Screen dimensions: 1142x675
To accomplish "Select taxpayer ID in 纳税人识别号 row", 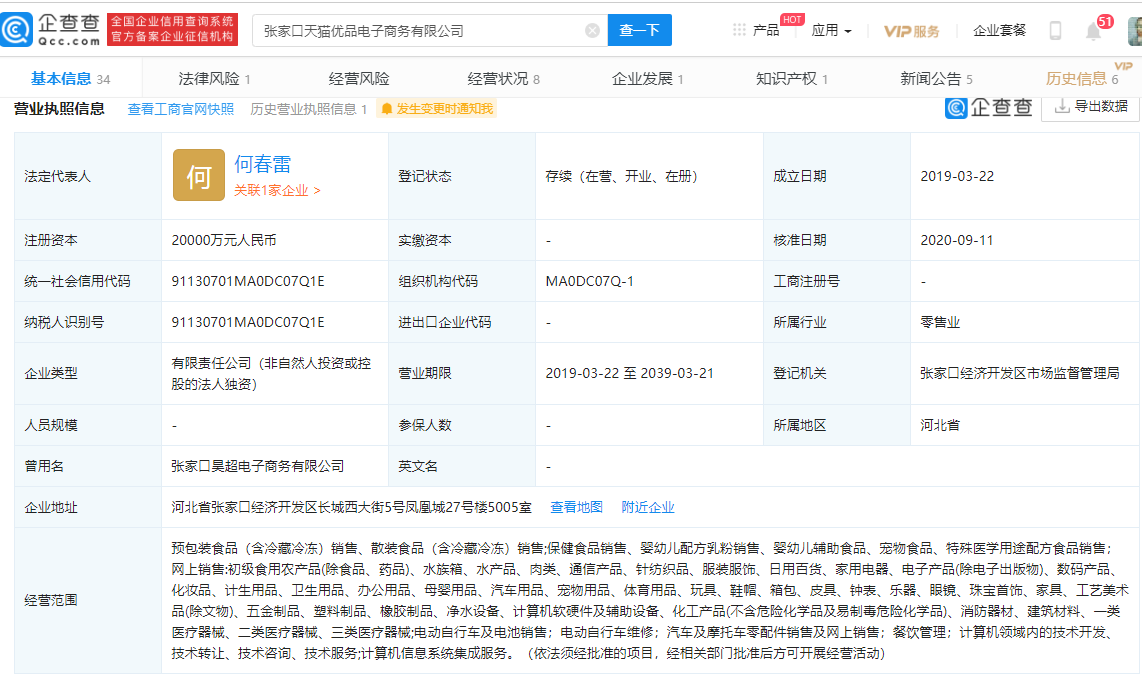I will (x=248, y=322).
